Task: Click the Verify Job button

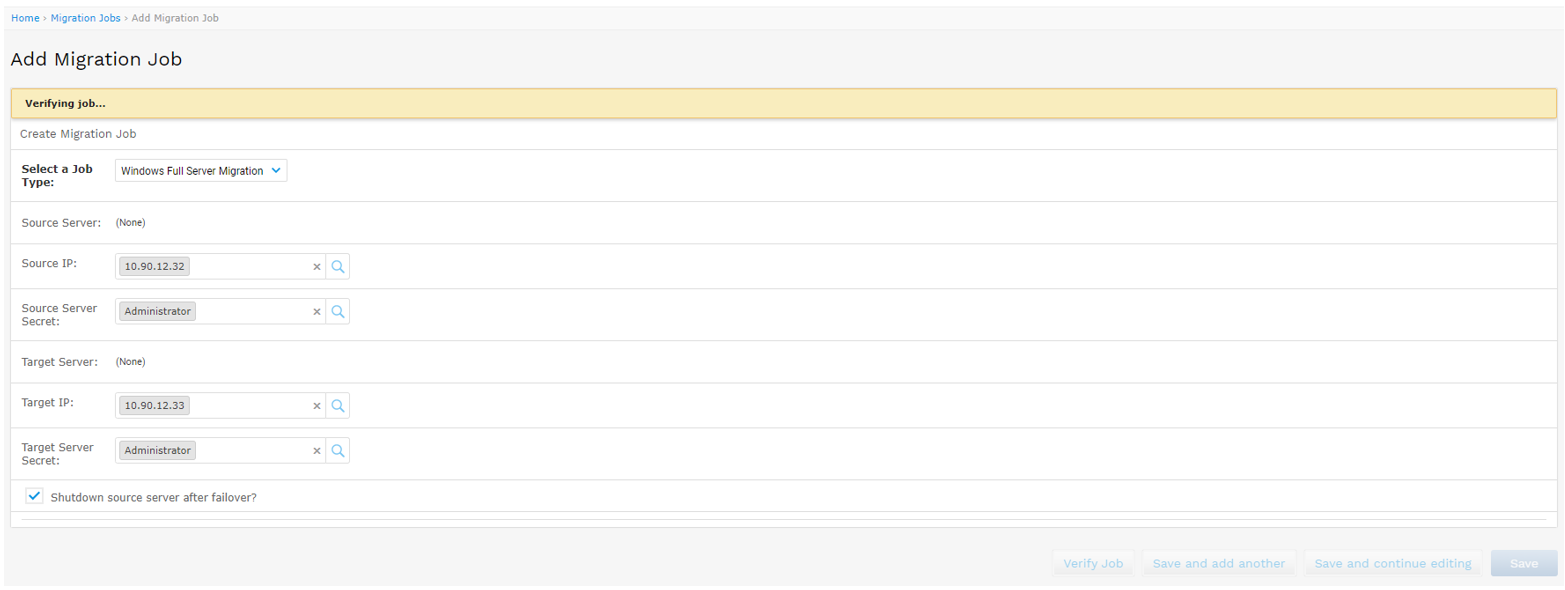Action: (x=1094, y=563)
